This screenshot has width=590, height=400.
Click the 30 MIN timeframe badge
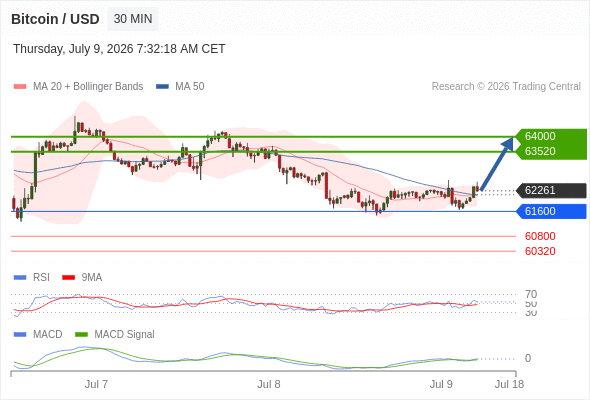[x=133, y=19]
